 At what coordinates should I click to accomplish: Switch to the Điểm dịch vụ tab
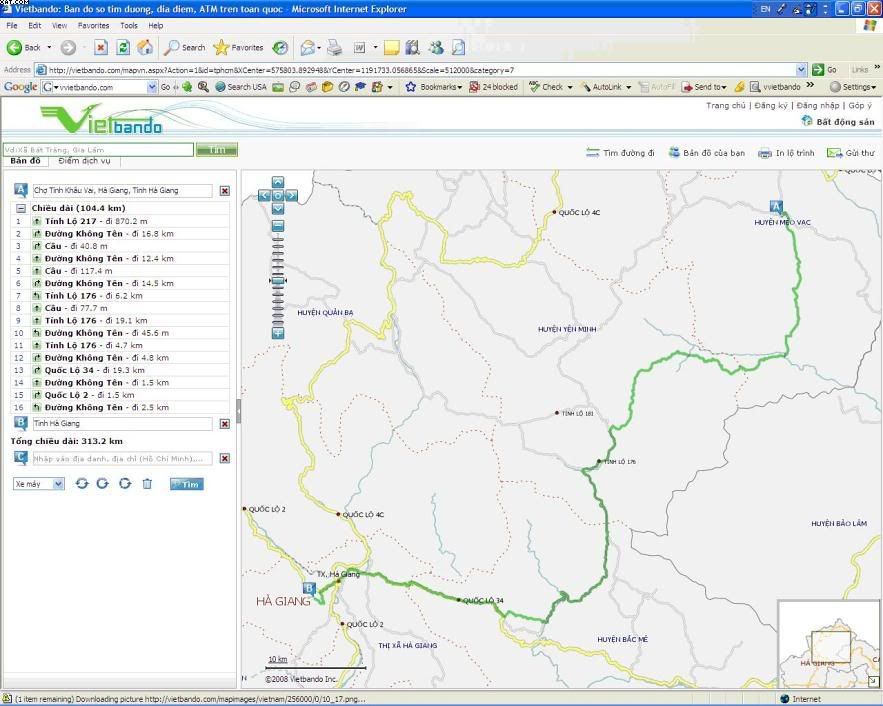pos(84,161)
